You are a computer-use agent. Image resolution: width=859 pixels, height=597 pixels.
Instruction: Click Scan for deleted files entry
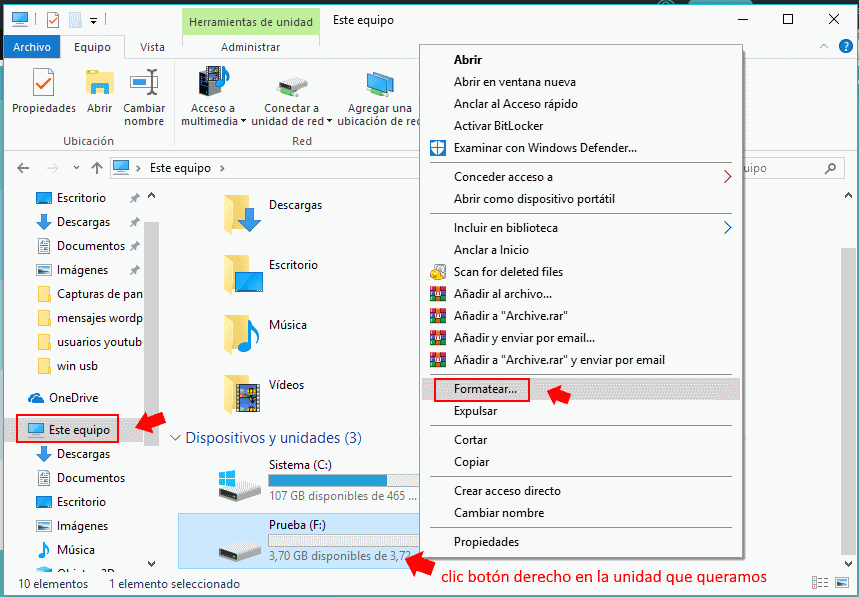coord(507,272)
